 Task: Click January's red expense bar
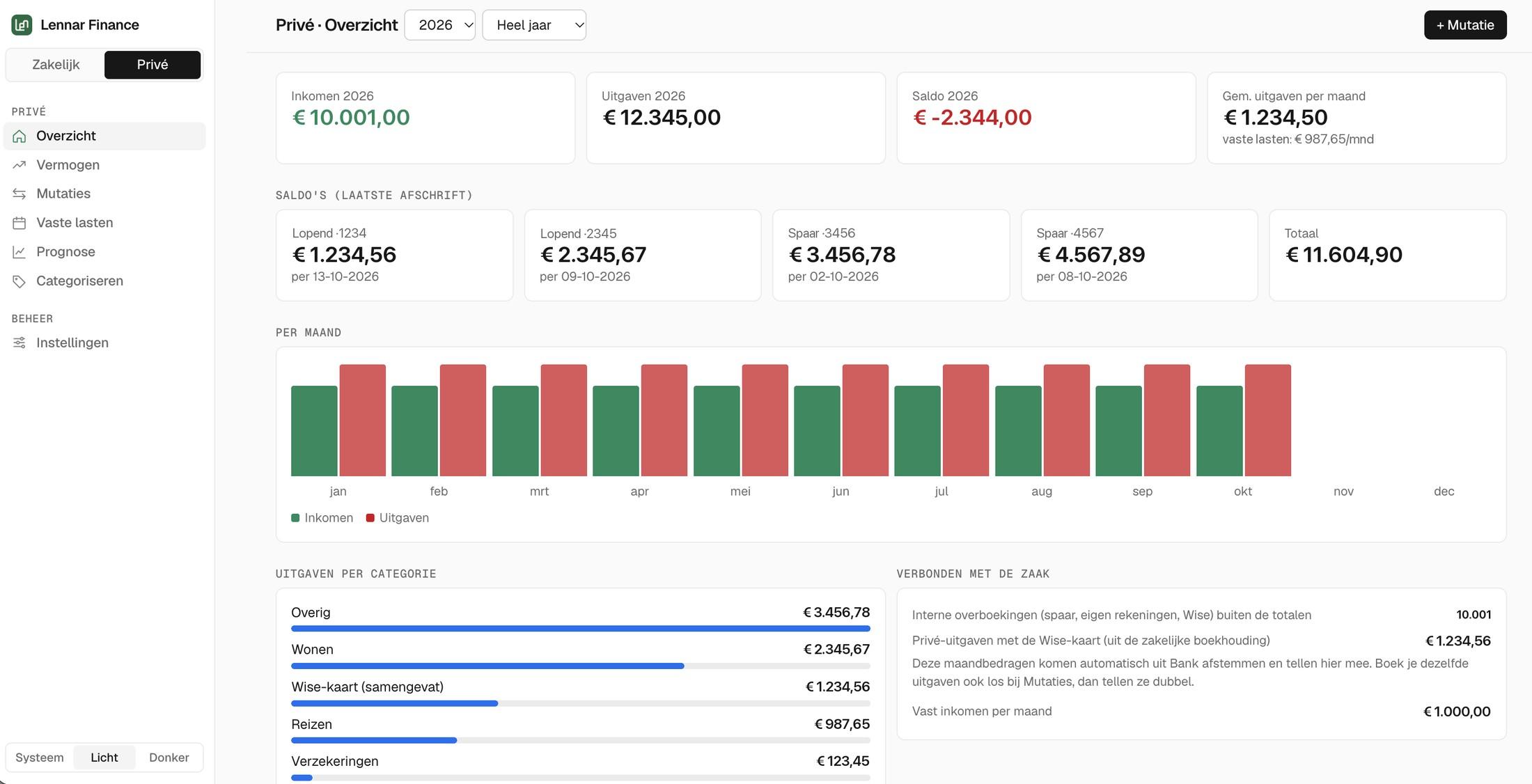[x=363, y=421]
